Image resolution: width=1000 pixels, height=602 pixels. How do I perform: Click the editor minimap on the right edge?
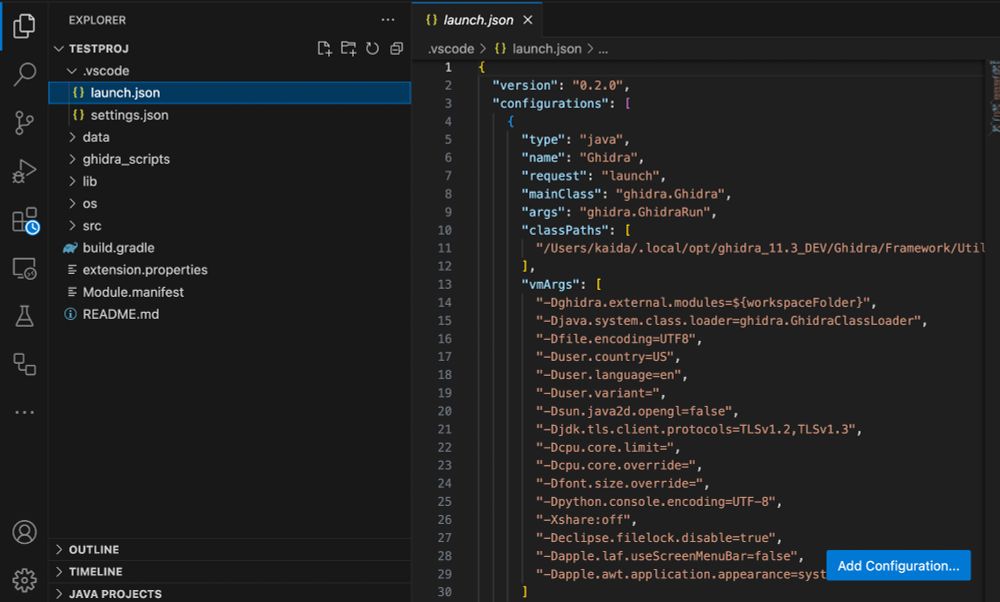(994, 96)
